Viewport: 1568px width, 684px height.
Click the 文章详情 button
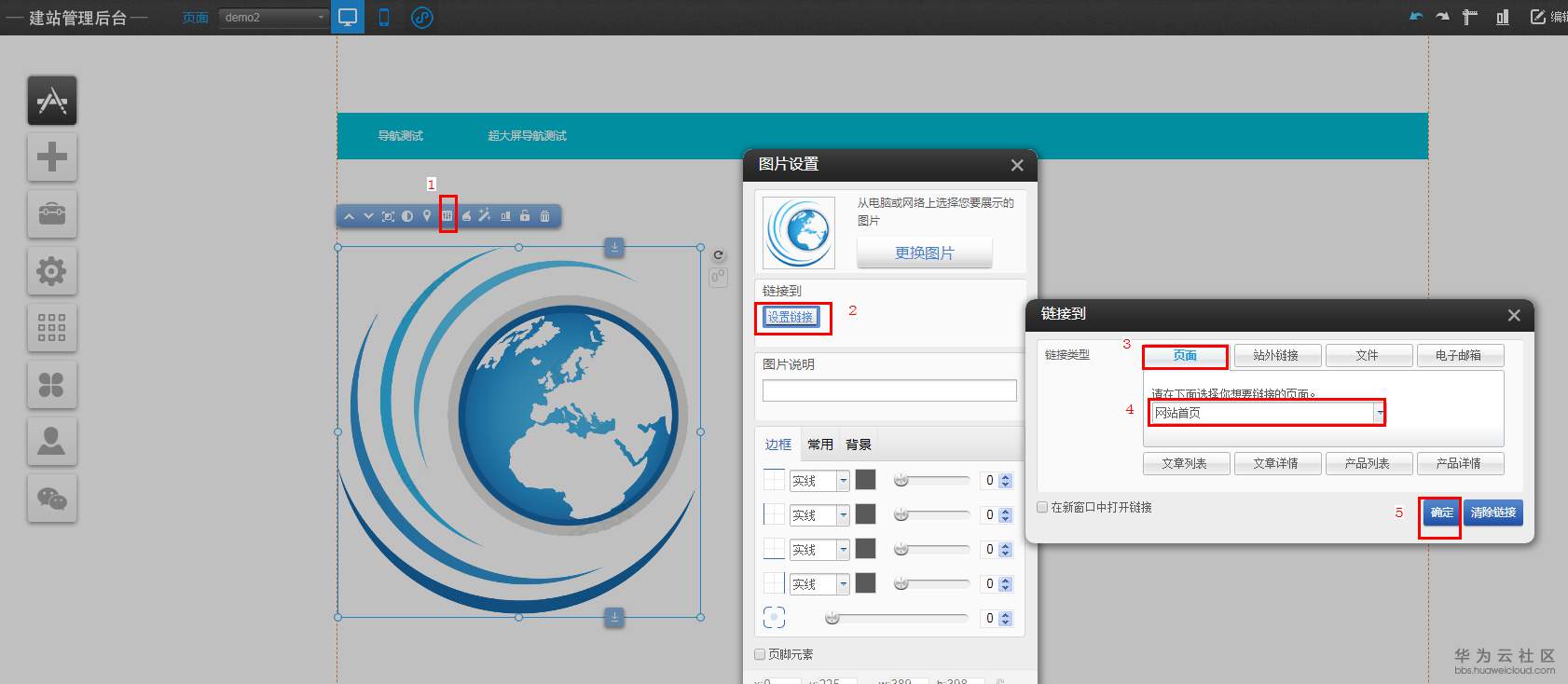click(x=1276, y=463)
